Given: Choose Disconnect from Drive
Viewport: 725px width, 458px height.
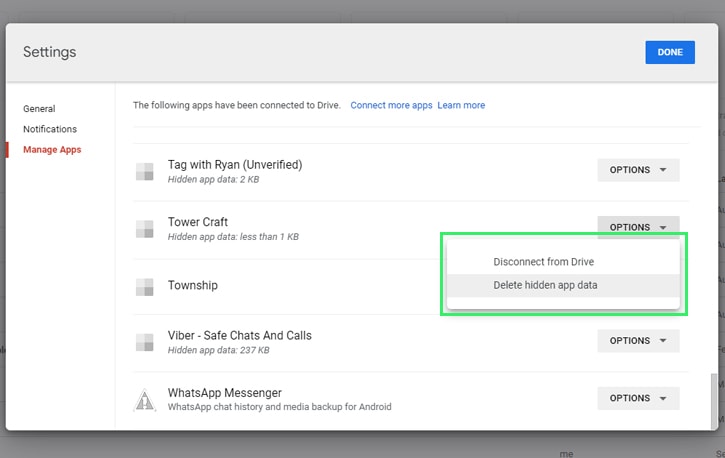Looking at the screenshot, I should 563,262.
